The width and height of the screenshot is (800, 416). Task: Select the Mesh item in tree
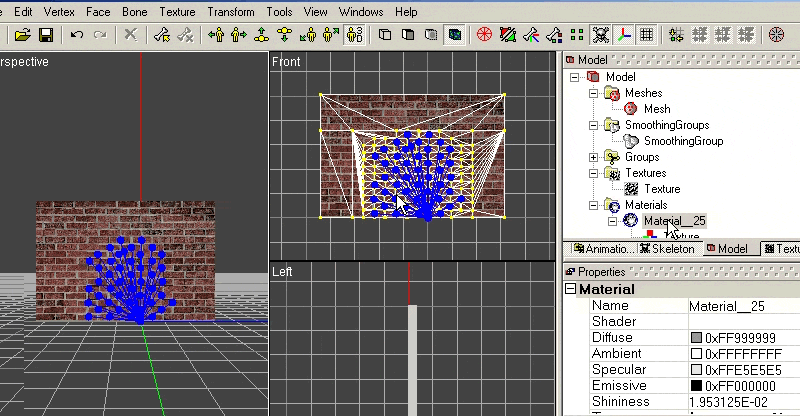point(657,109)
